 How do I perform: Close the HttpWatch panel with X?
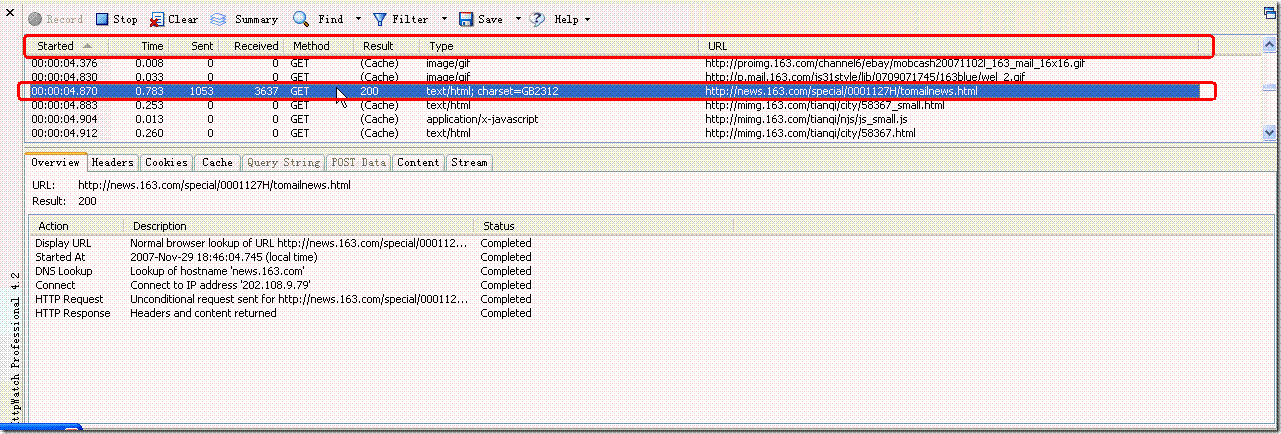click(11, 11)
